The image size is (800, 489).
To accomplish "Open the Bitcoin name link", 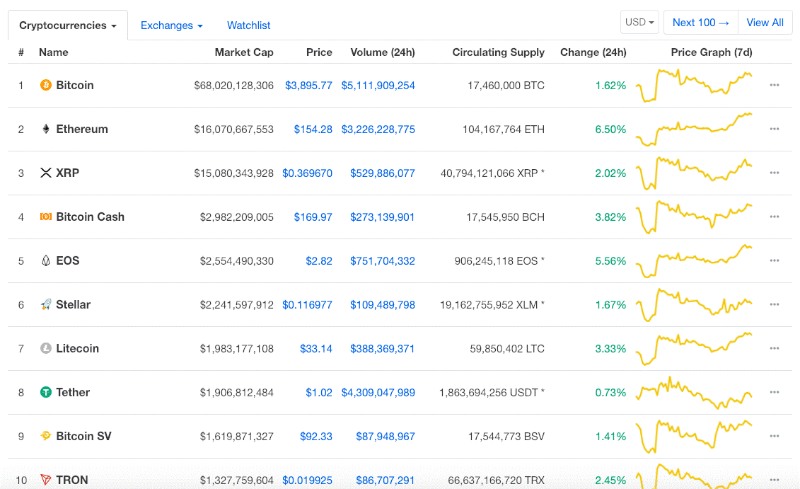I will pos(74,85).
